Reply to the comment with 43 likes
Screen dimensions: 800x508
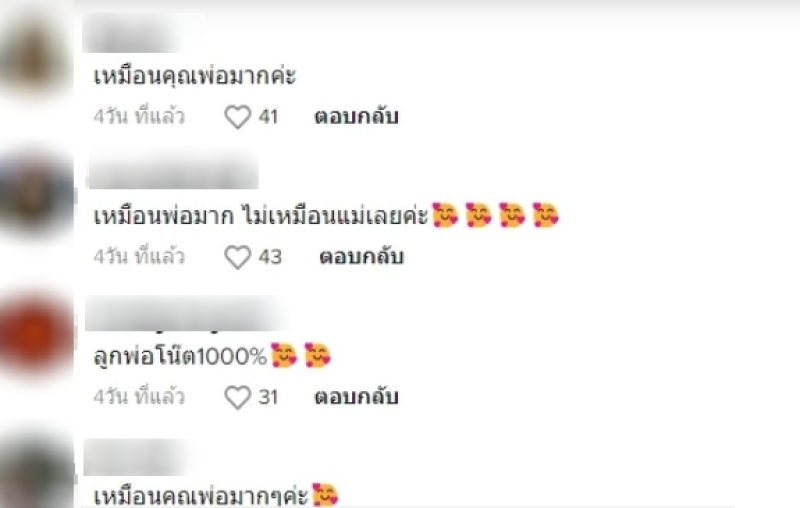[x=361, y=257]
